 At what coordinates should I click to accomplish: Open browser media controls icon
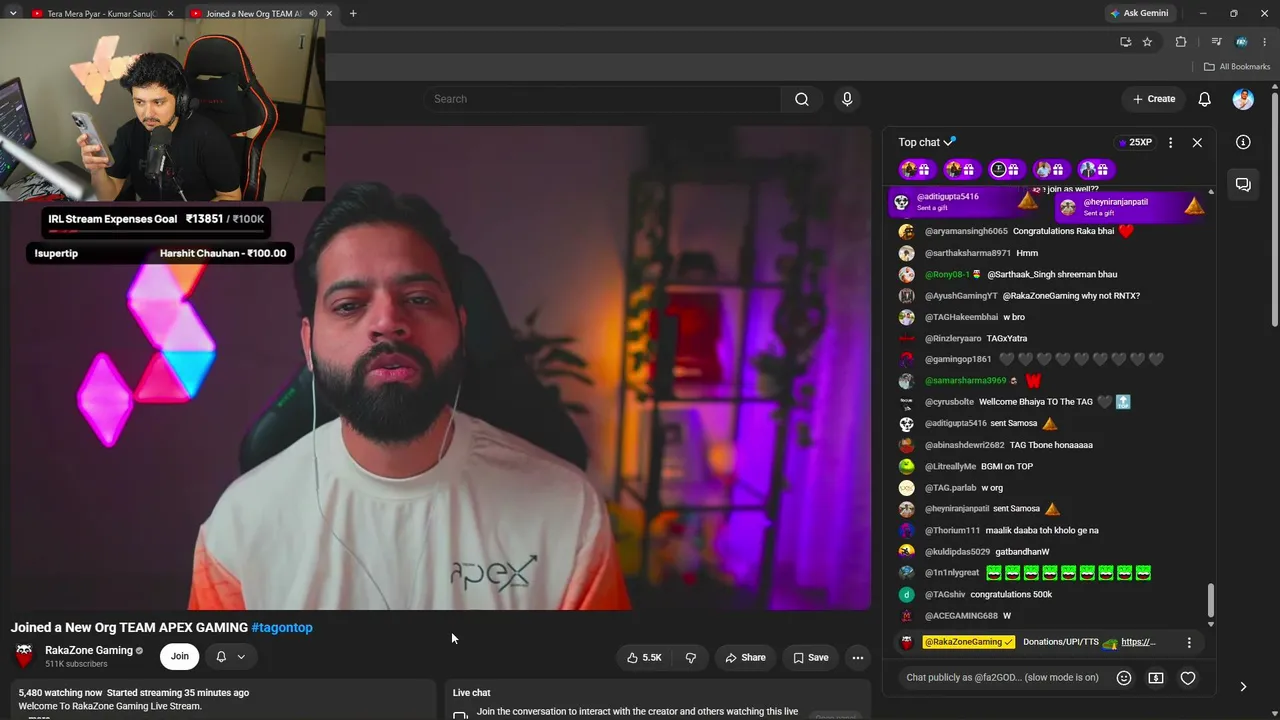1216,42
